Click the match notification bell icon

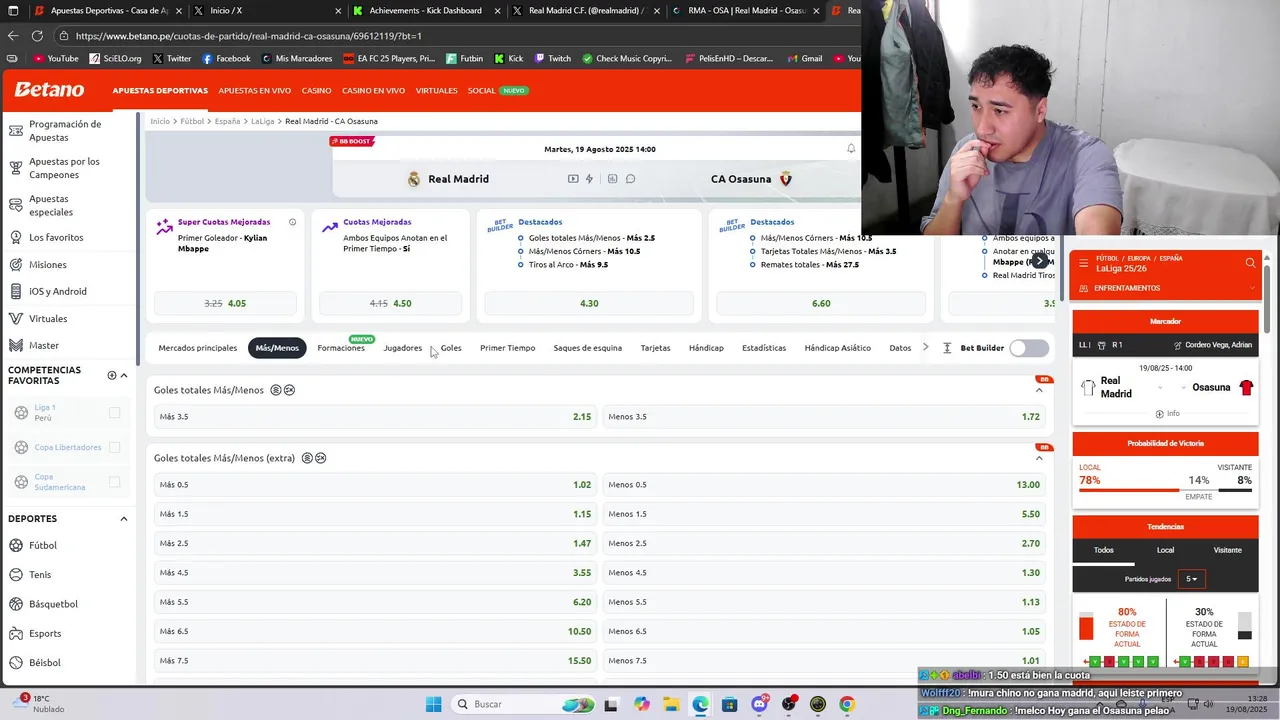coord(851,149)
